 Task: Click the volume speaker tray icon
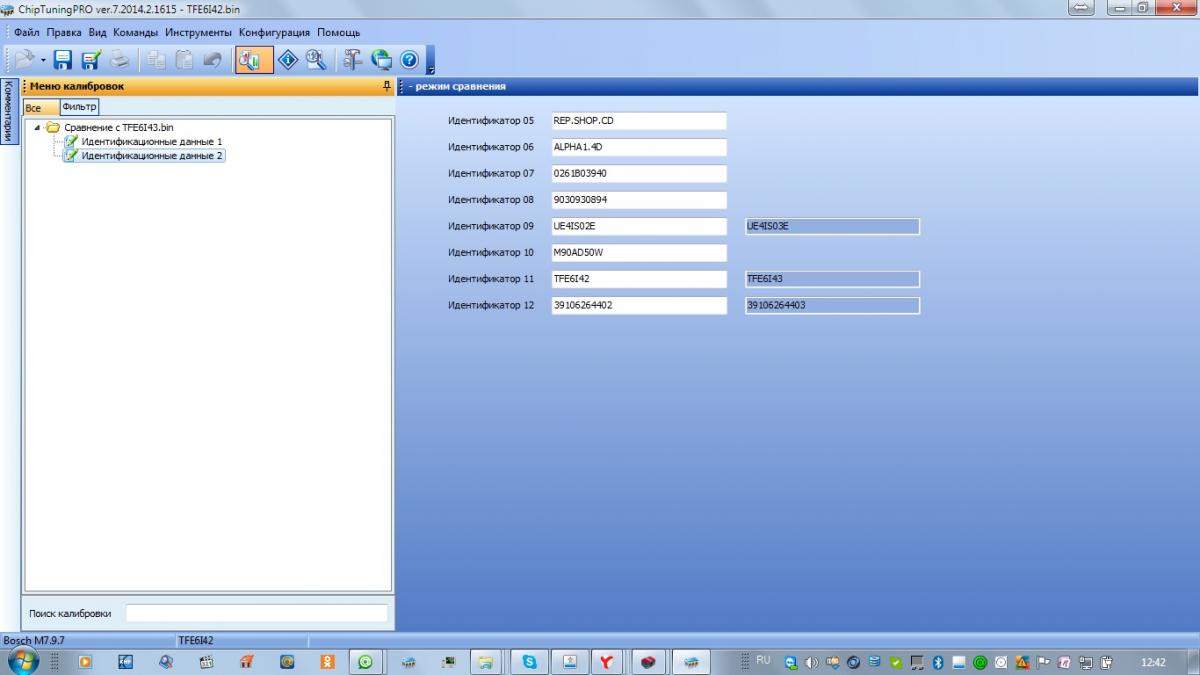pyautogui.click(x=811, y=662)
